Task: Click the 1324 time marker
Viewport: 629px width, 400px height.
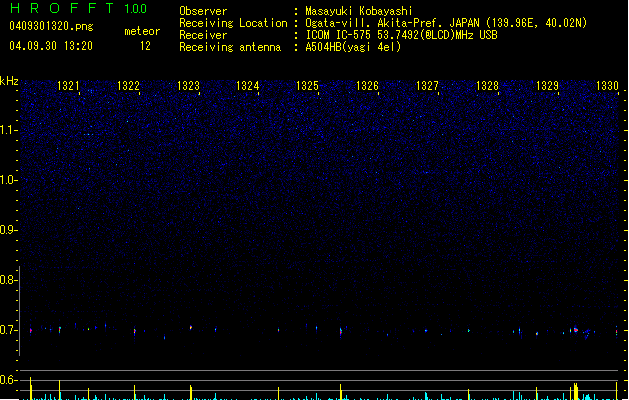Action: pyautogui.click(x=248, y=86)
